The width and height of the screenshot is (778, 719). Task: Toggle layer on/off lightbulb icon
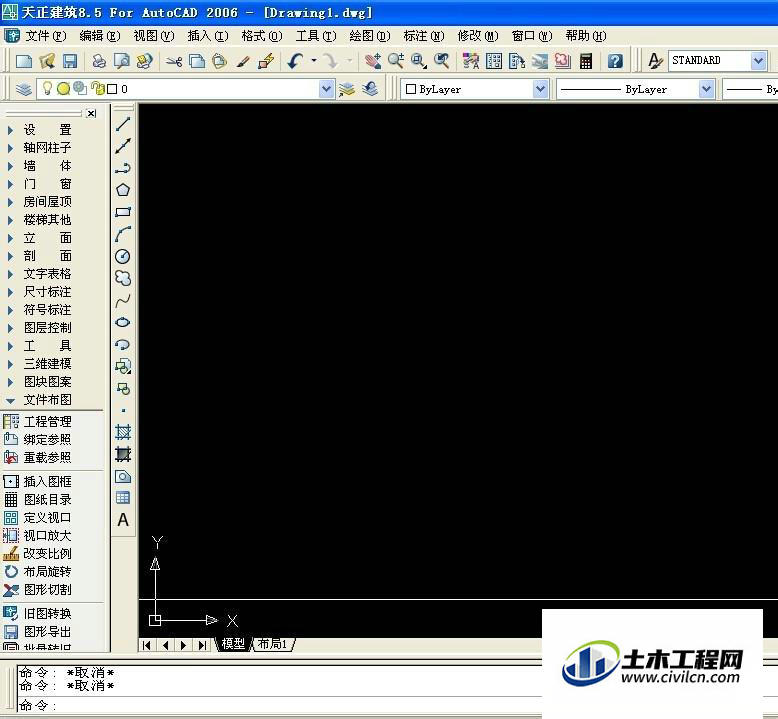tap(47, 88)
